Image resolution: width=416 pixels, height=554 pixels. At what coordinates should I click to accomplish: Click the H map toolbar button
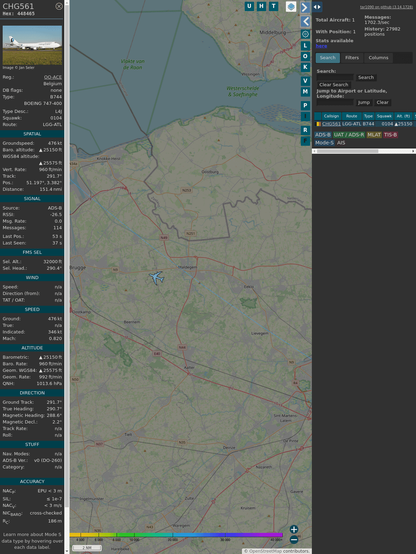[x=261, y=6]
